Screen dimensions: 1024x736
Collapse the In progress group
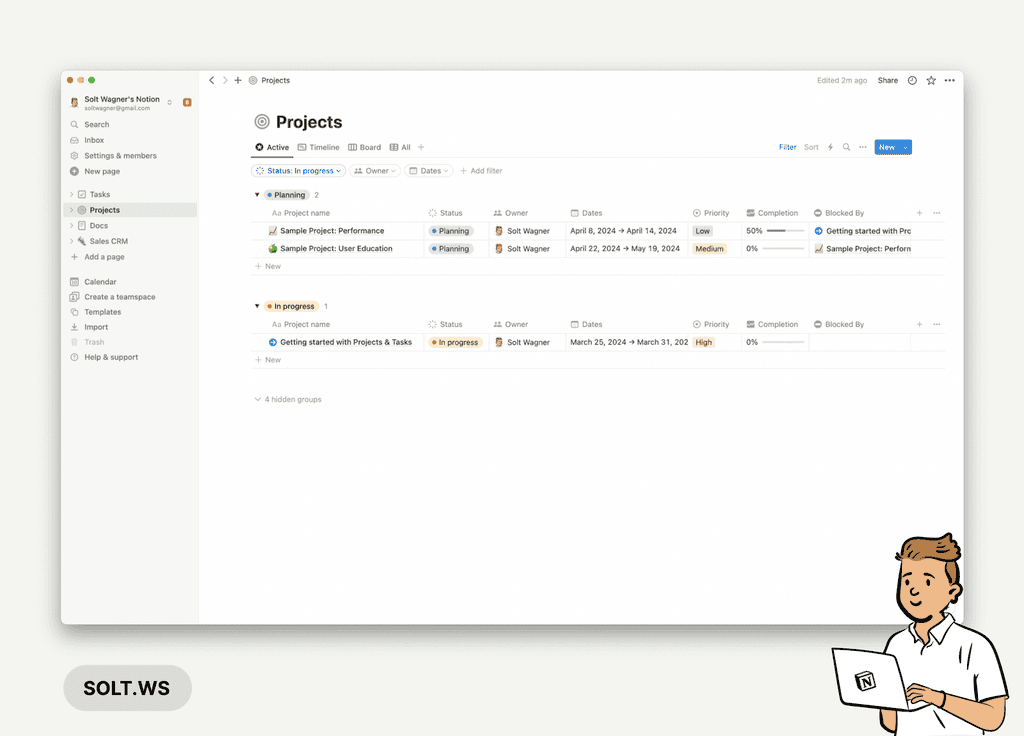(x=257, y=306)
